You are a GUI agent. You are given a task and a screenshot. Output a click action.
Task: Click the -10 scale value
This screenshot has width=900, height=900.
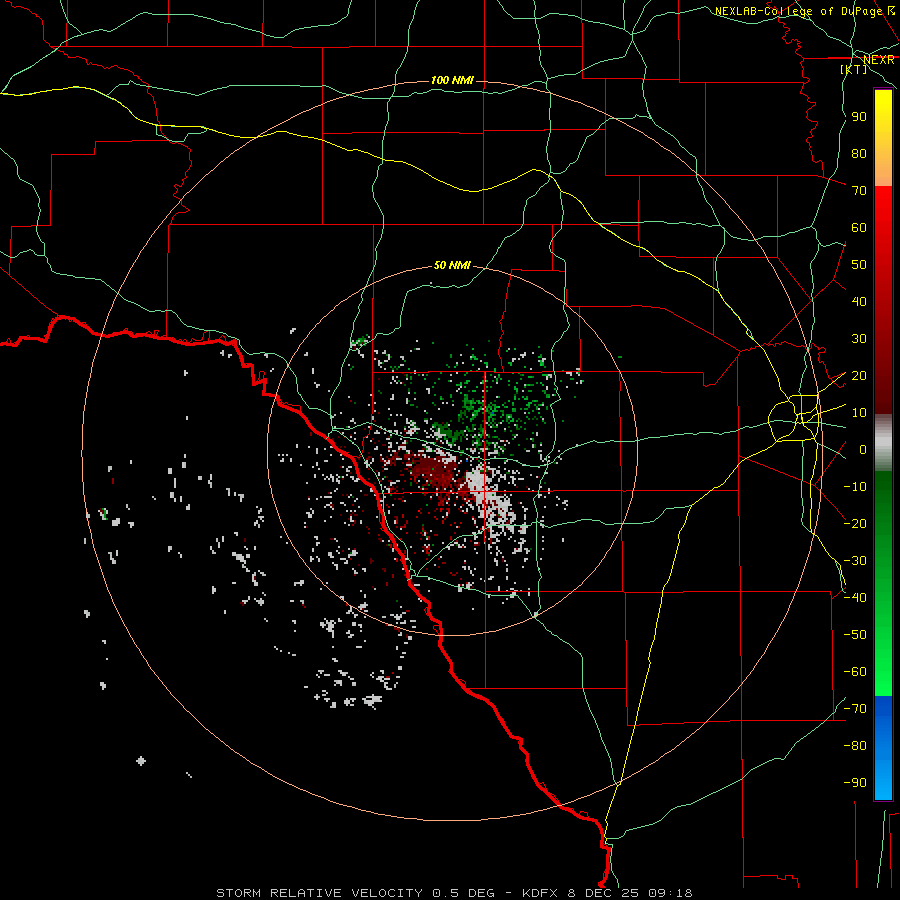point(855,487)
